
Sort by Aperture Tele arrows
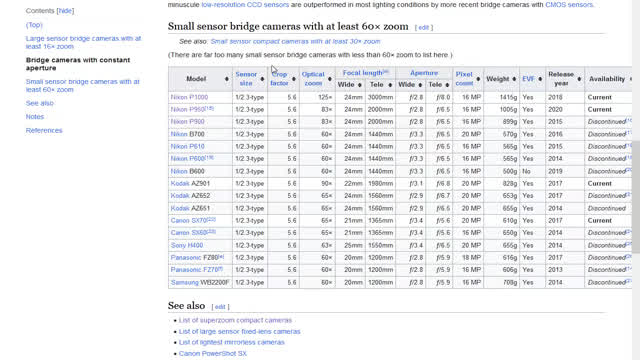click(447, 85)
